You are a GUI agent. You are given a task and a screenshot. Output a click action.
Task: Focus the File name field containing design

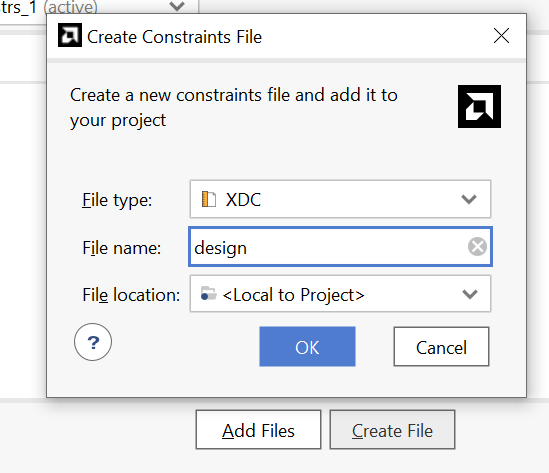click(340, 246)
